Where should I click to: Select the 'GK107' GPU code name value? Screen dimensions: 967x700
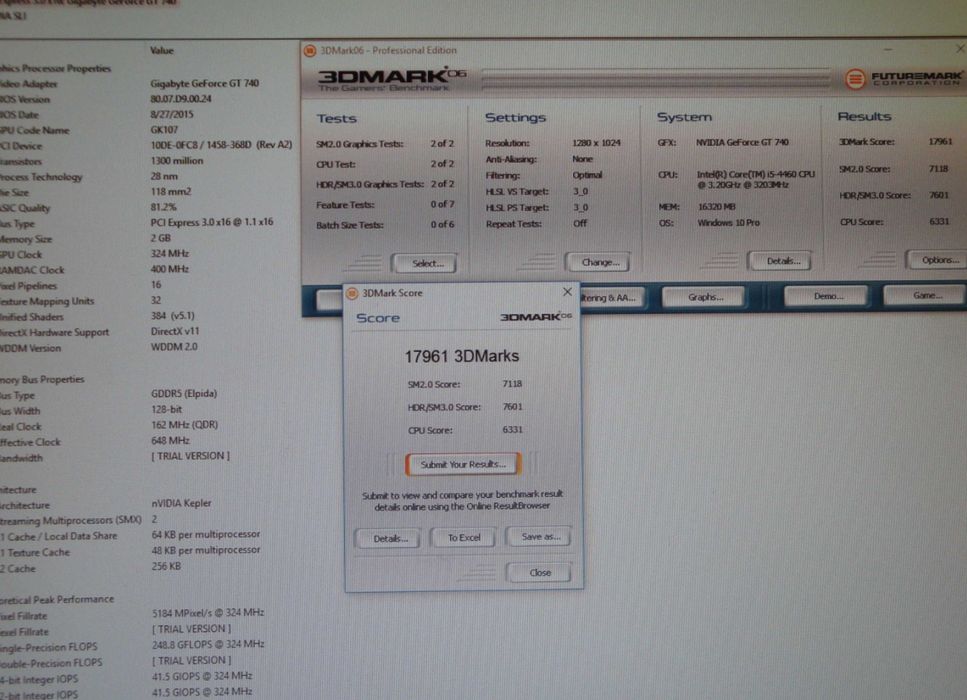tap(164, 130)
